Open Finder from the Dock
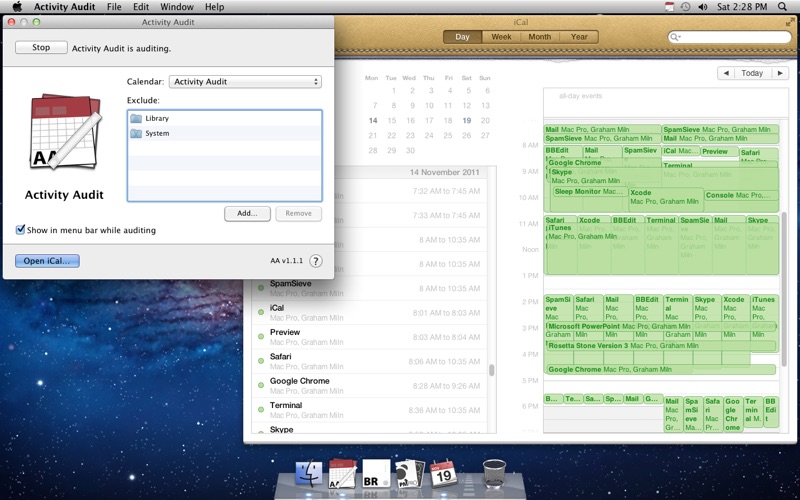This screenshot has height=500, width=800. click(309, 473)
